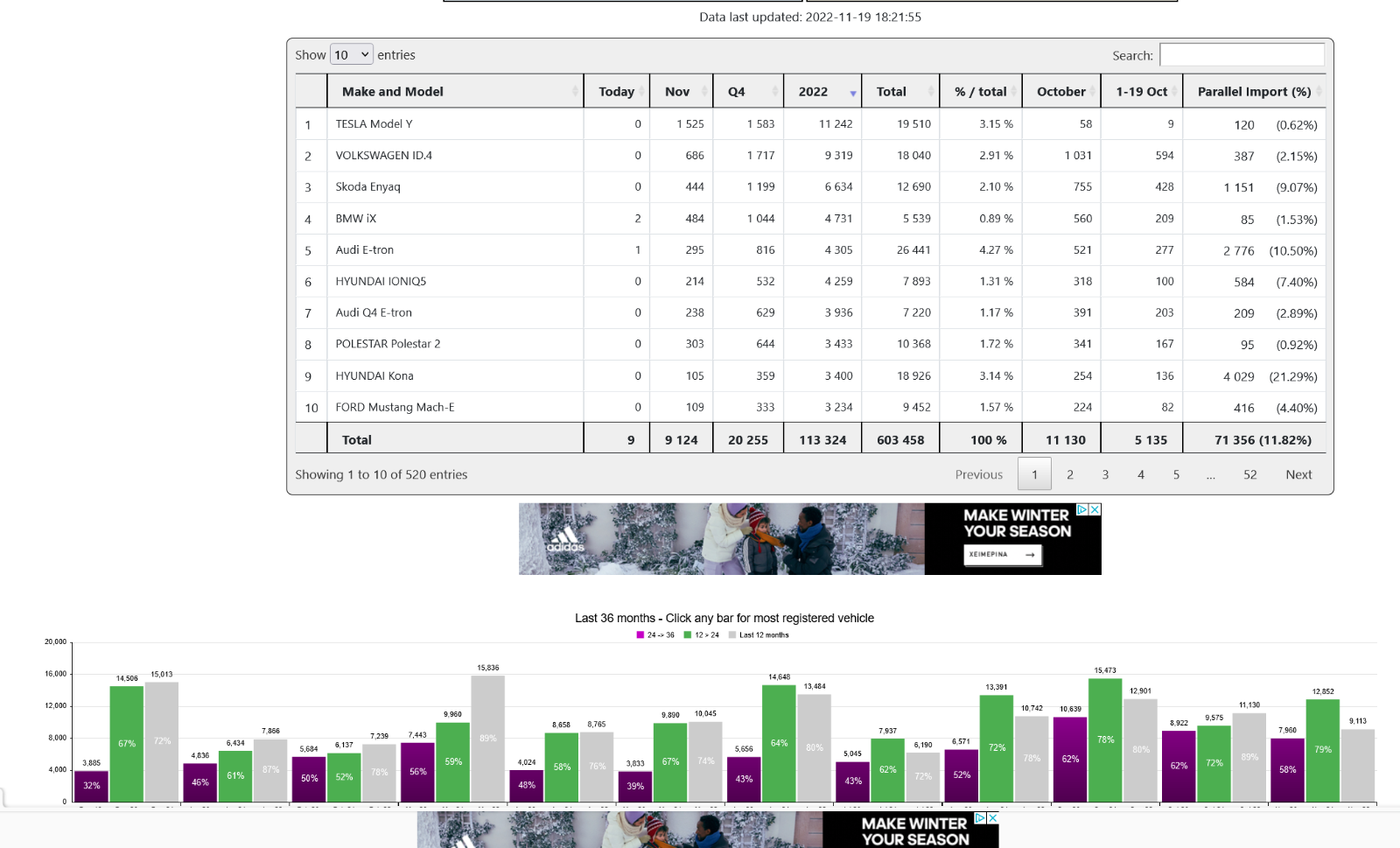Sort table by 1-19 Oct column

(1142, 91)
